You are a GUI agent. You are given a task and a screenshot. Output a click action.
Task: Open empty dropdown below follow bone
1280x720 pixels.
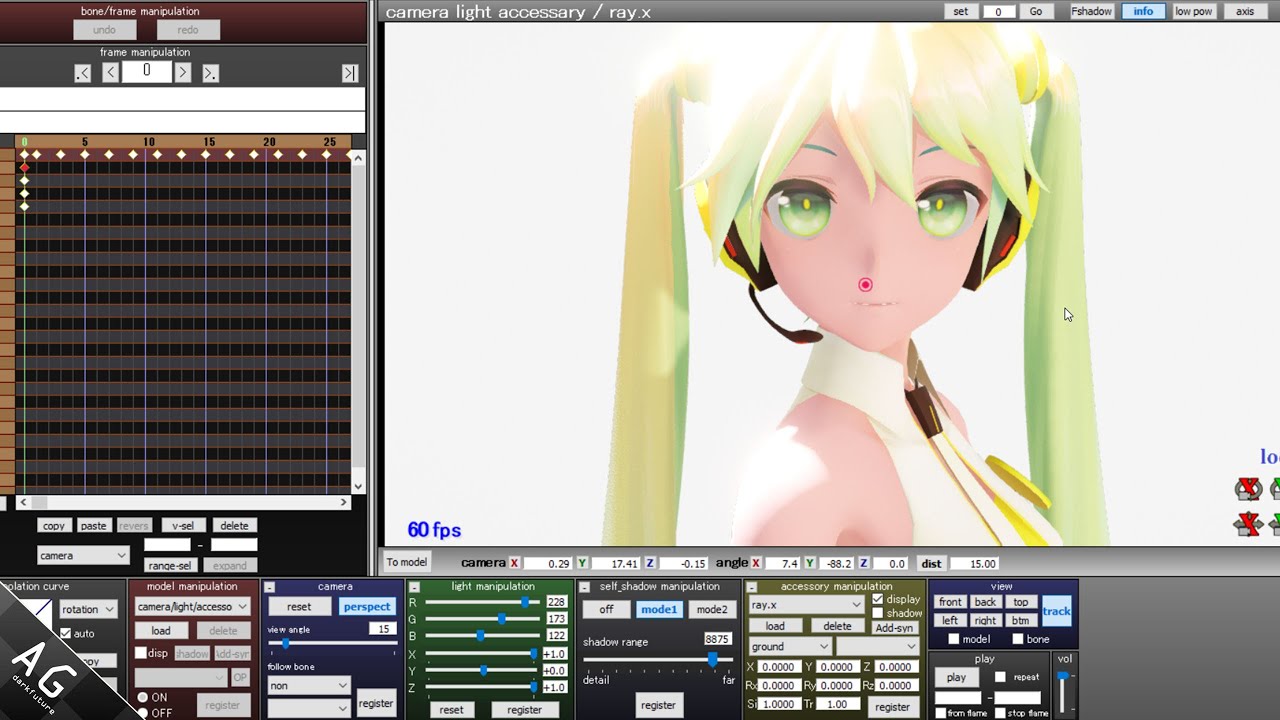tap(309, 708)
